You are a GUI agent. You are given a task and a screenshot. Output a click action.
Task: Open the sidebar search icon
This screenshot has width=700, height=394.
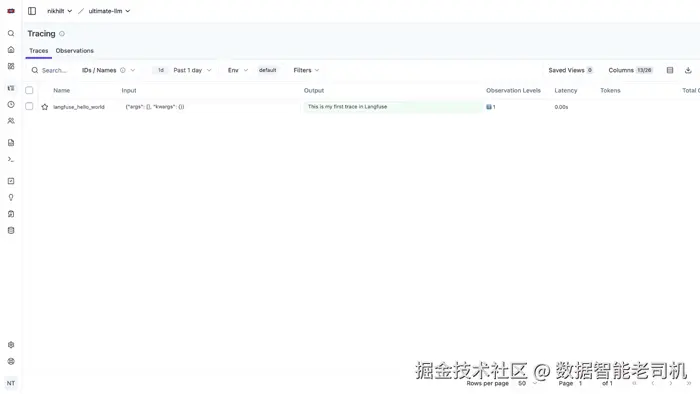point(11,33)
